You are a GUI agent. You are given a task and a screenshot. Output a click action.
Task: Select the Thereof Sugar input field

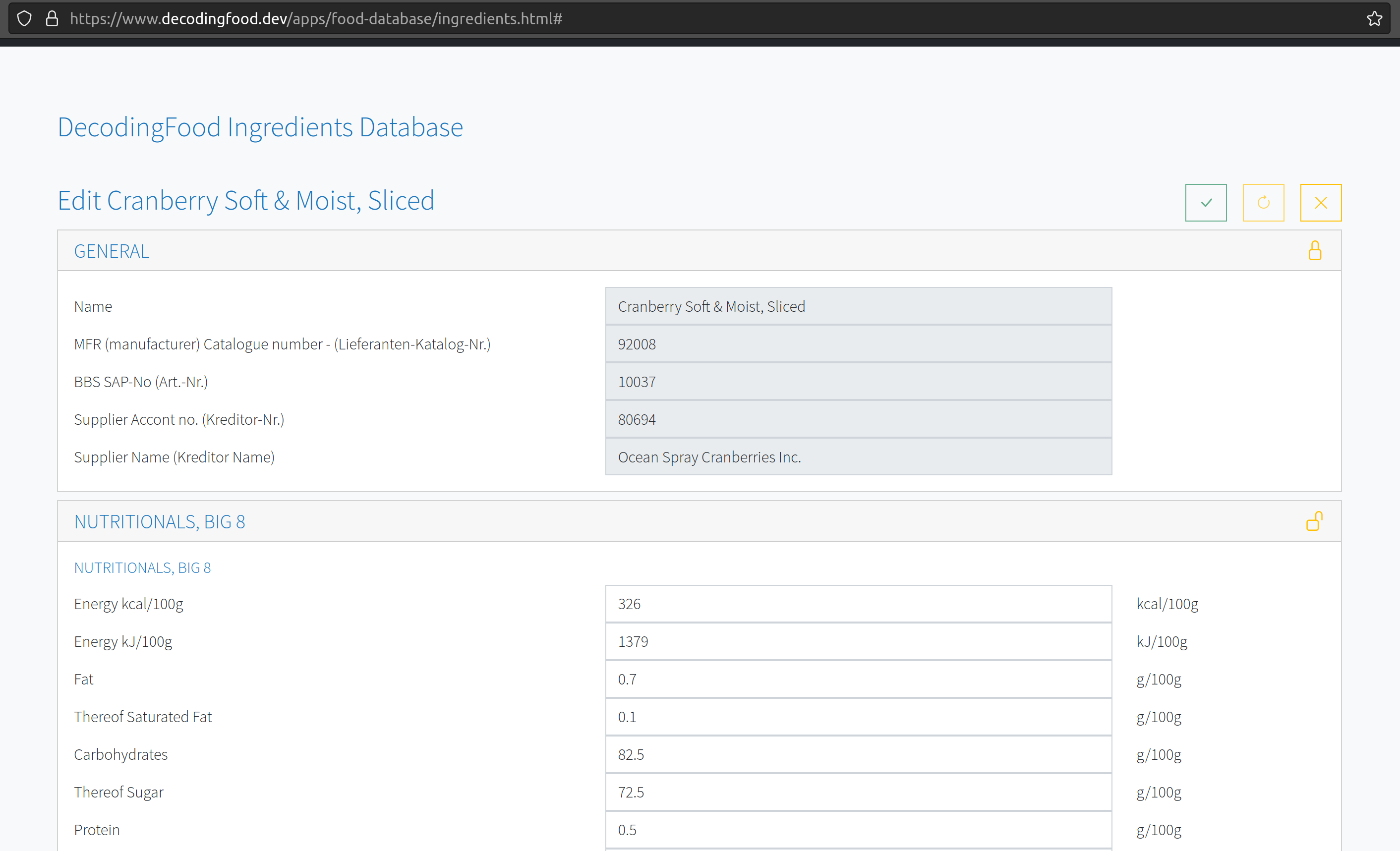pos(858,792)
